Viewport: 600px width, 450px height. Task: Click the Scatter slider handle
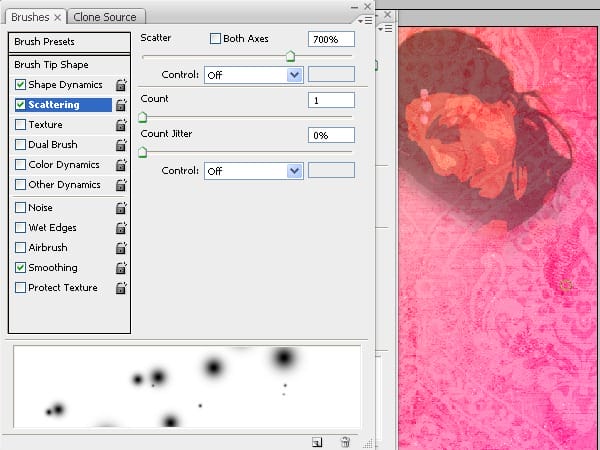tap(290, 56)
